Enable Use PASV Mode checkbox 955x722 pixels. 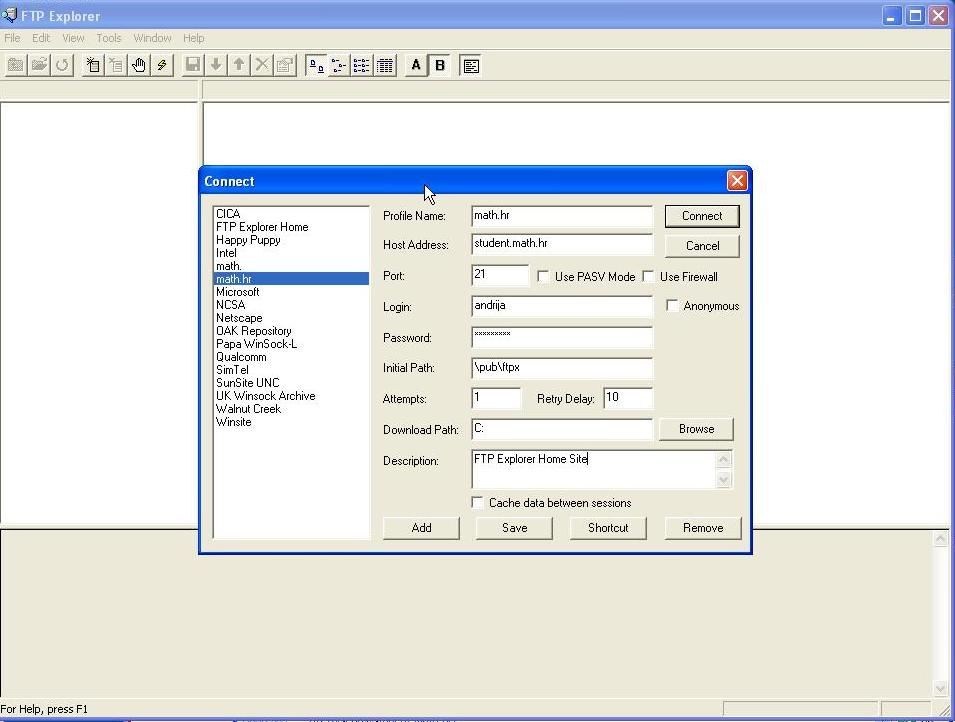(543, 277)
